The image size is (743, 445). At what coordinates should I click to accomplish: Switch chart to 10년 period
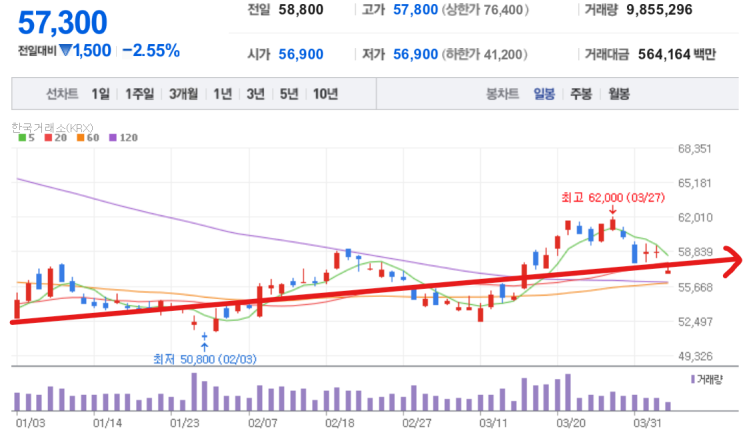pos(325,94)
